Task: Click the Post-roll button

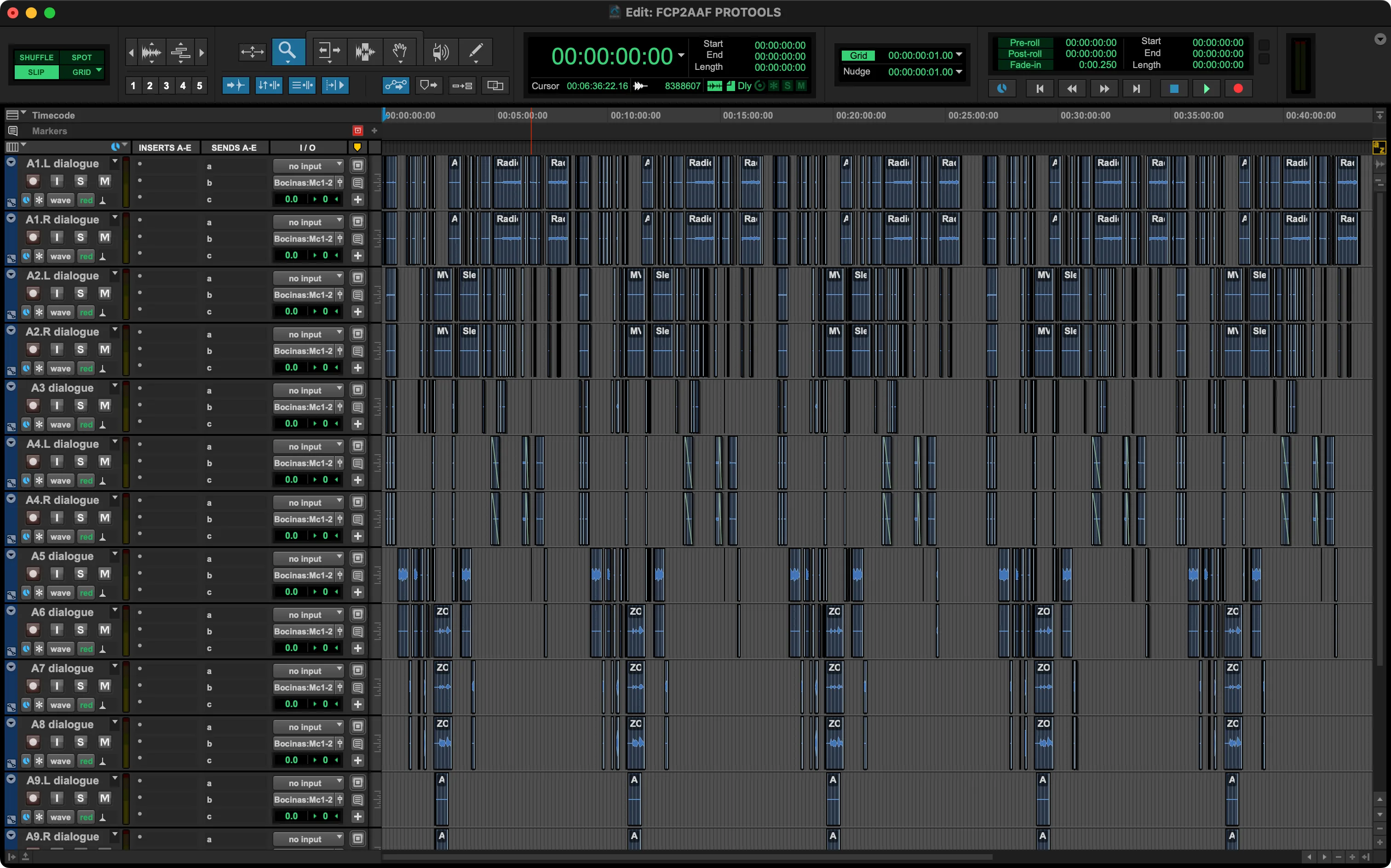Action: pyautogui.click(x=1025, y=53)
